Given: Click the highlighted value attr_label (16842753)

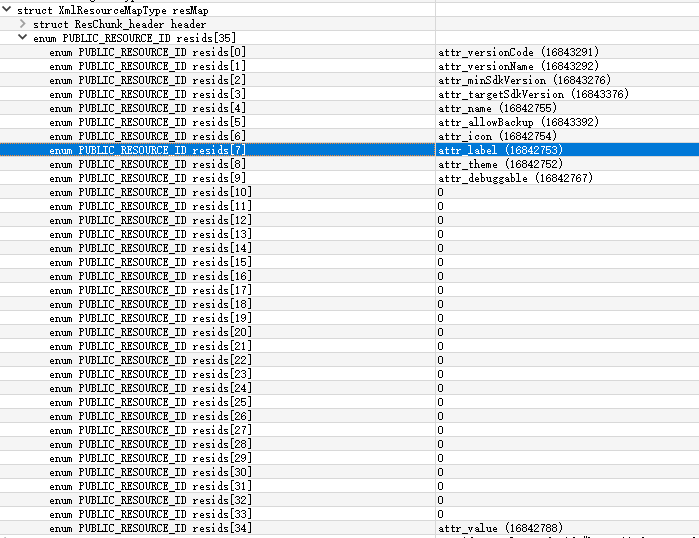Looking at the screenshot, I should [500, 150].
